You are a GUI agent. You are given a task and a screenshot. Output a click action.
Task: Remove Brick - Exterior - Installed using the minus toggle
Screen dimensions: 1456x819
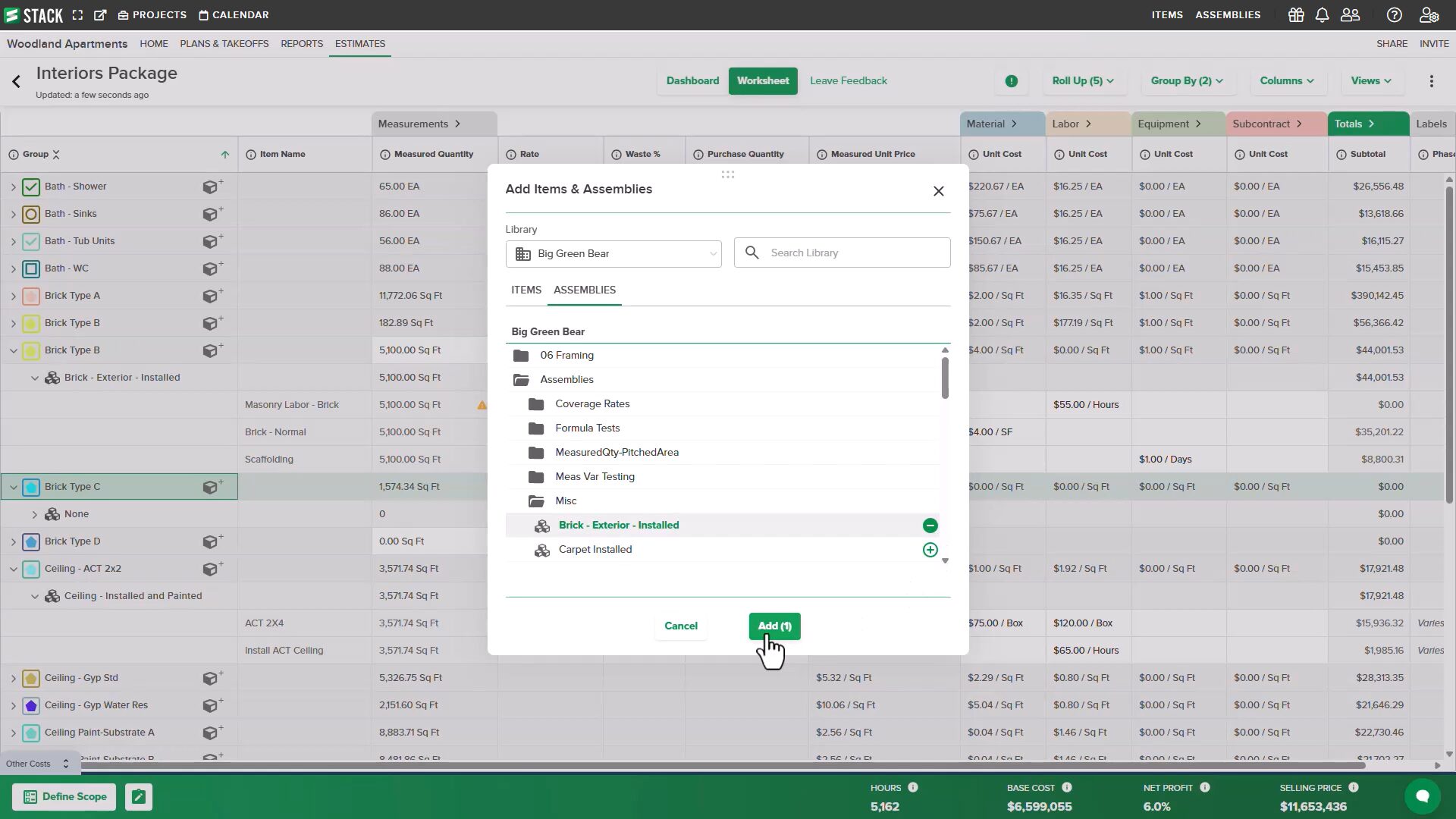pos(930,525)
